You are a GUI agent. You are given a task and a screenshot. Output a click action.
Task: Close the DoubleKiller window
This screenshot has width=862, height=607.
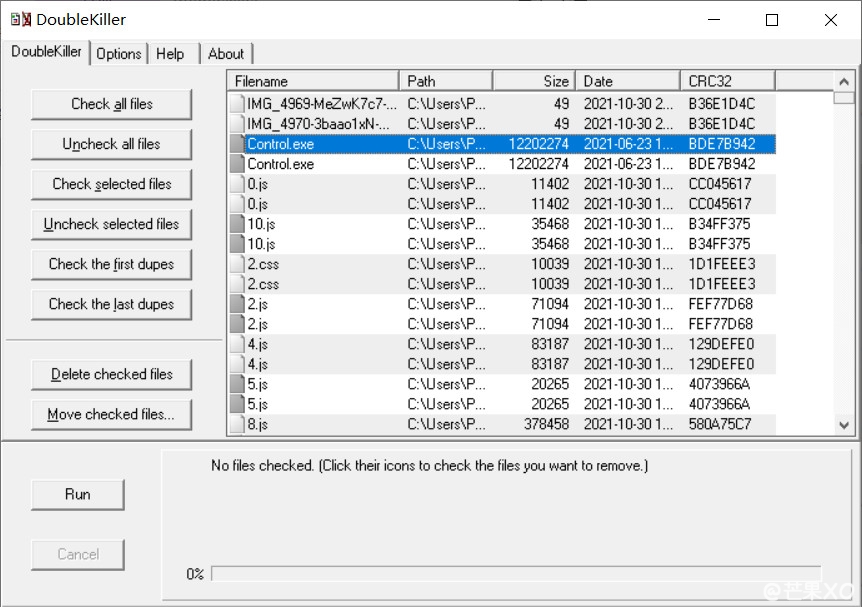[x=831, y=20]
